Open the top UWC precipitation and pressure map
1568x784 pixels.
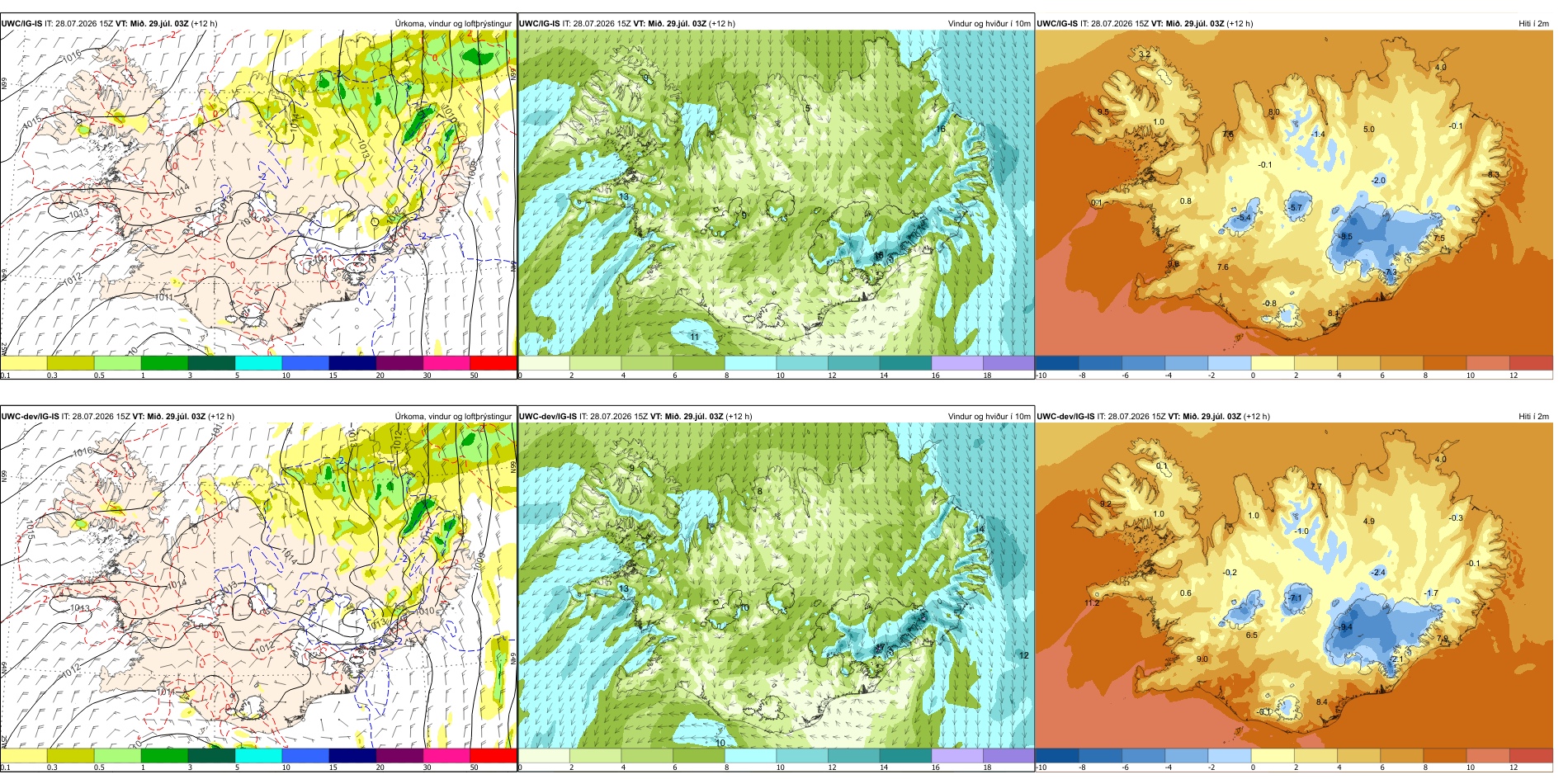(258, 193)
